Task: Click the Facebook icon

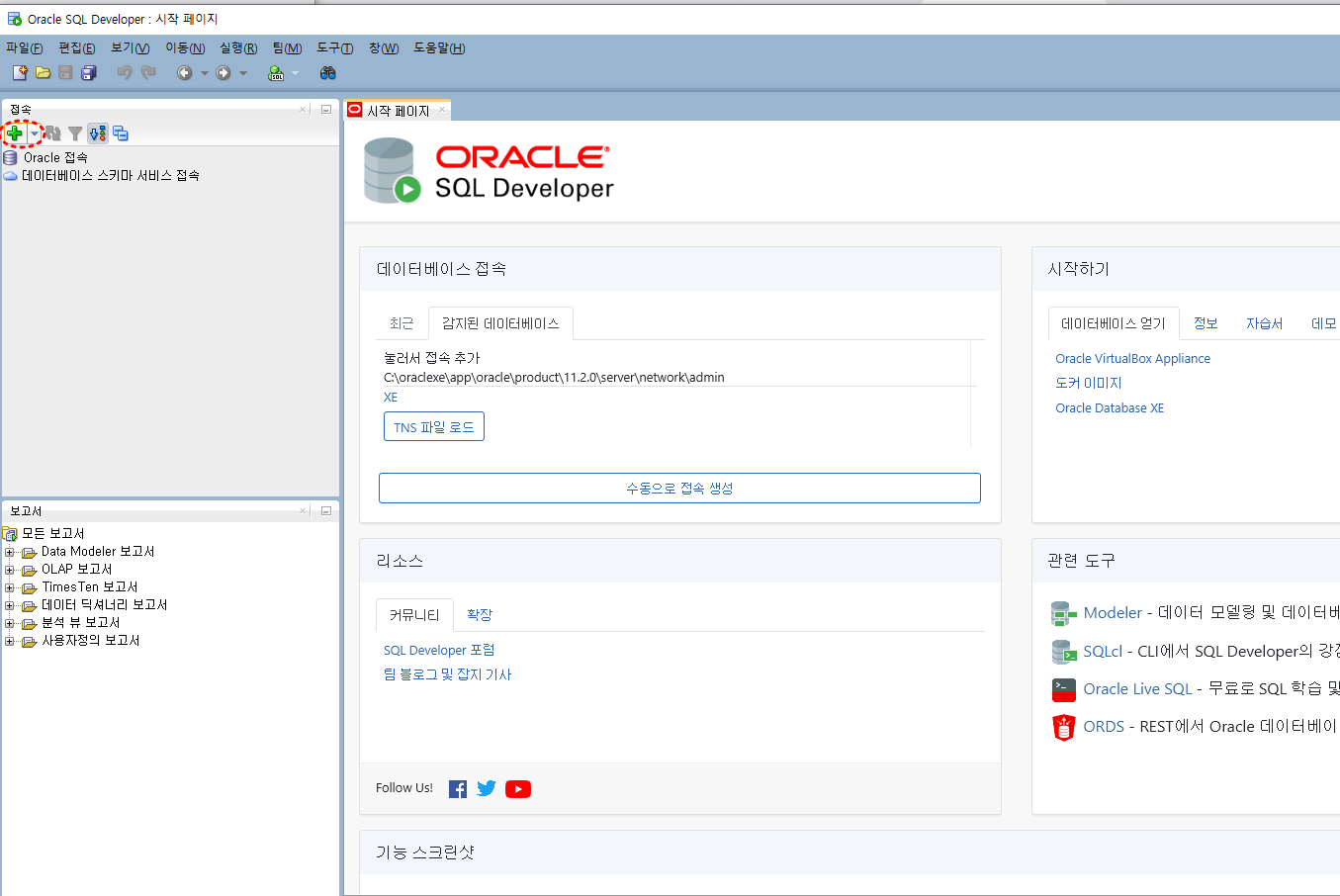Action: pos(458,788)
